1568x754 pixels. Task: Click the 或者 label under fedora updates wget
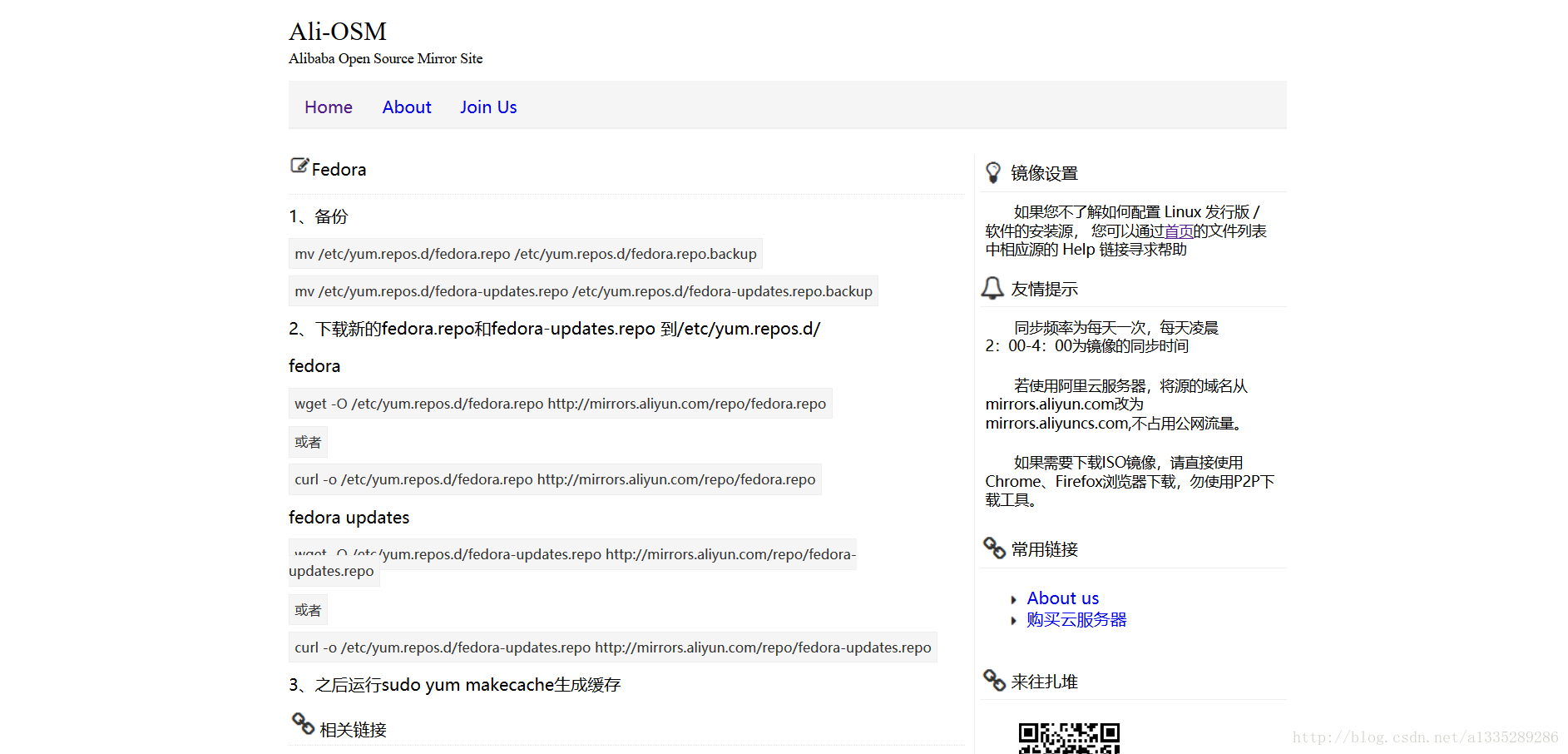tap(308, 610)
